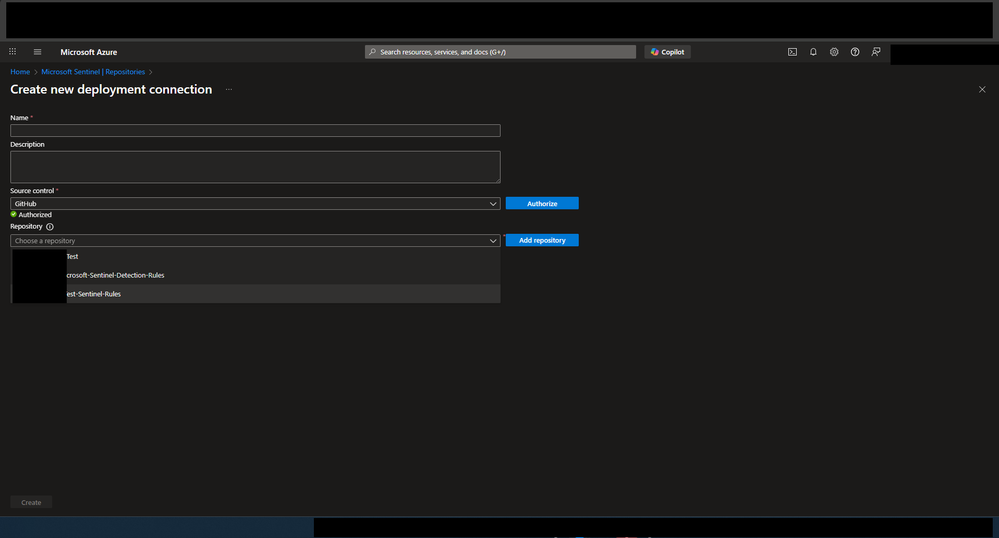Open the ellipsis next to page title
999x538 pixels.
point(229,89)
